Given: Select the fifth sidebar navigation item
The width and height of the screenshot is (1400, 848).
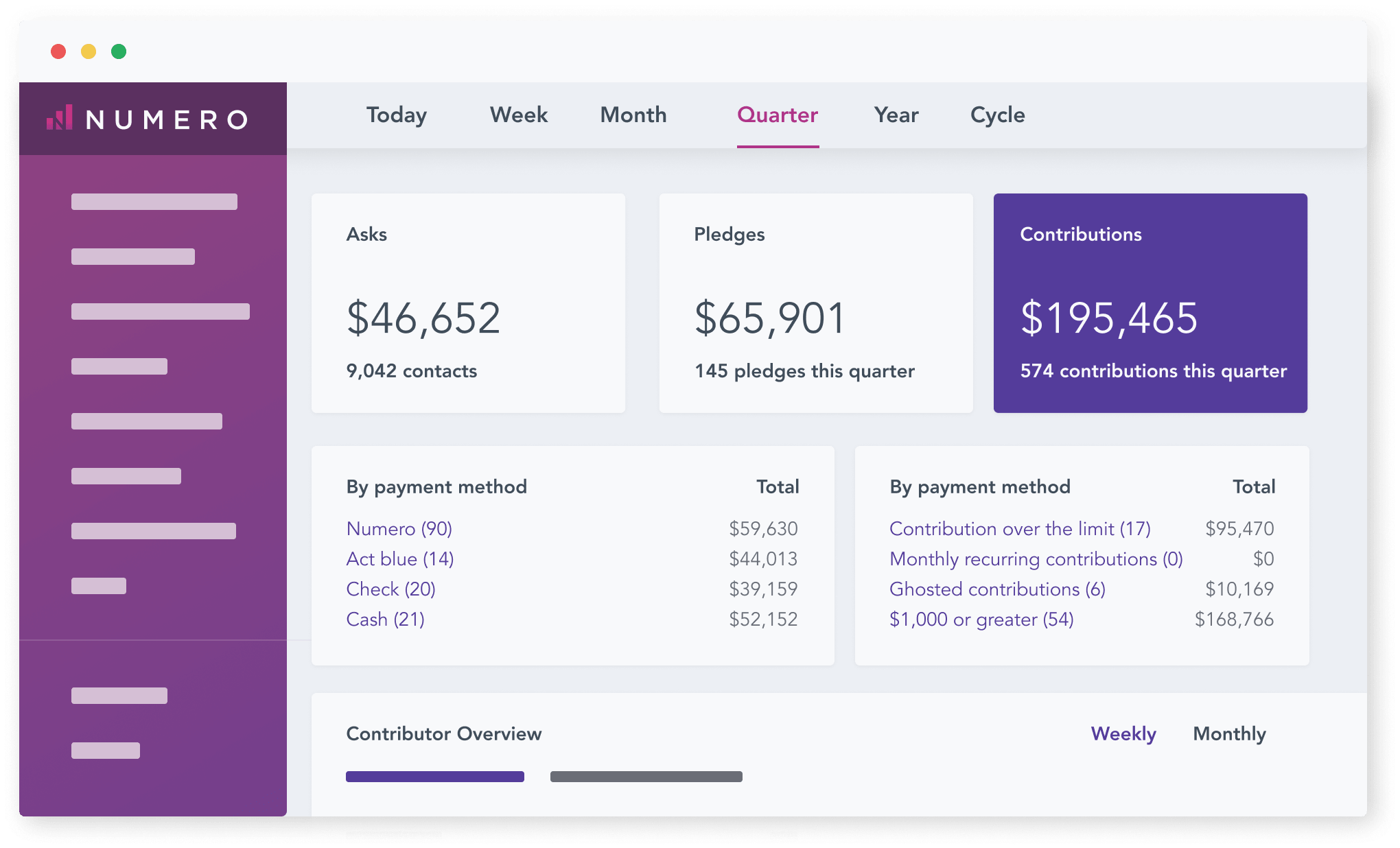Looking at the screenshot, I should [145, 421].
